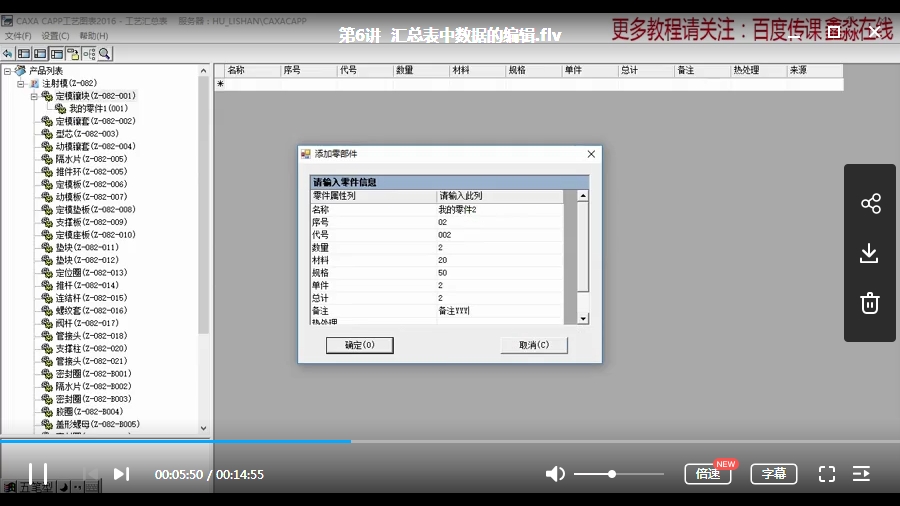Click gear icon beside 推杆(Z-082-014)
Viewport: 900px width, 506px height.
tap(47, 285)
